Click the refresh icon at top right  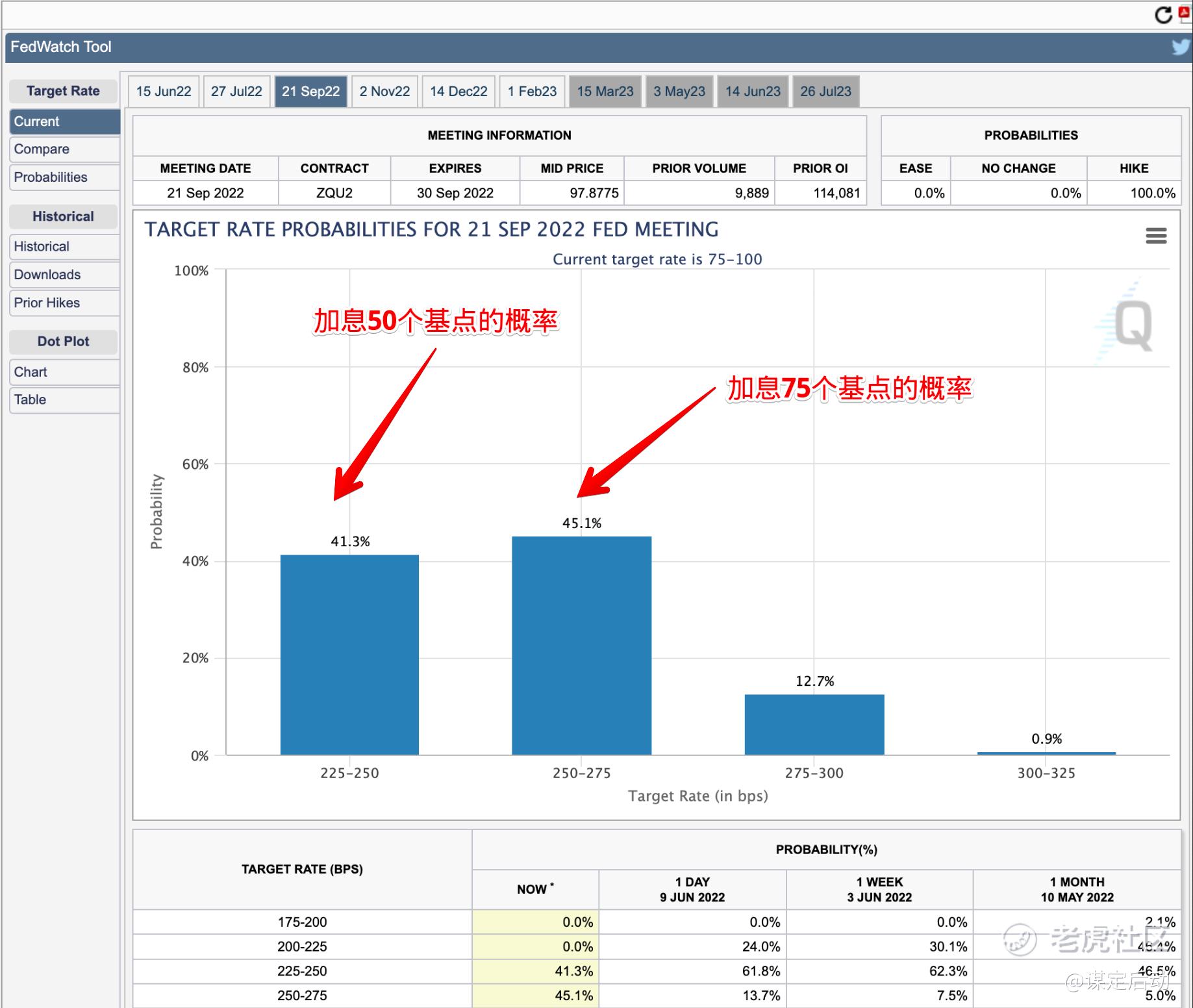coord(1163,14)
